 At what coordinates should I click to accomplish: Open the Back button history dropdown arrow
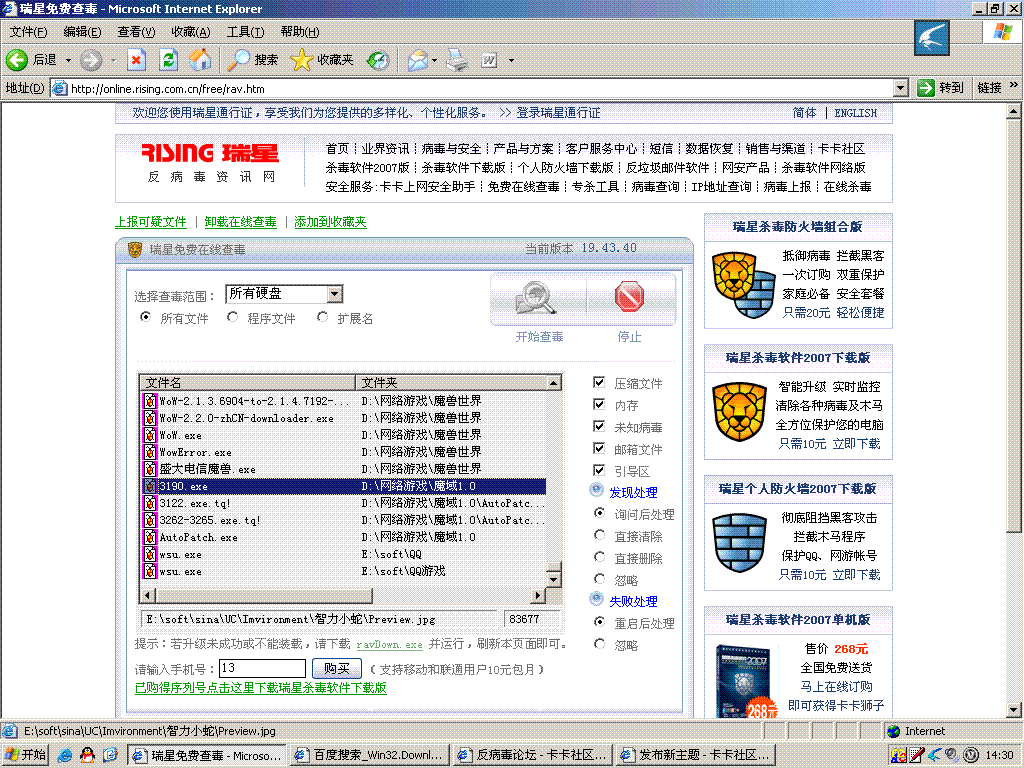coord(68,60)
